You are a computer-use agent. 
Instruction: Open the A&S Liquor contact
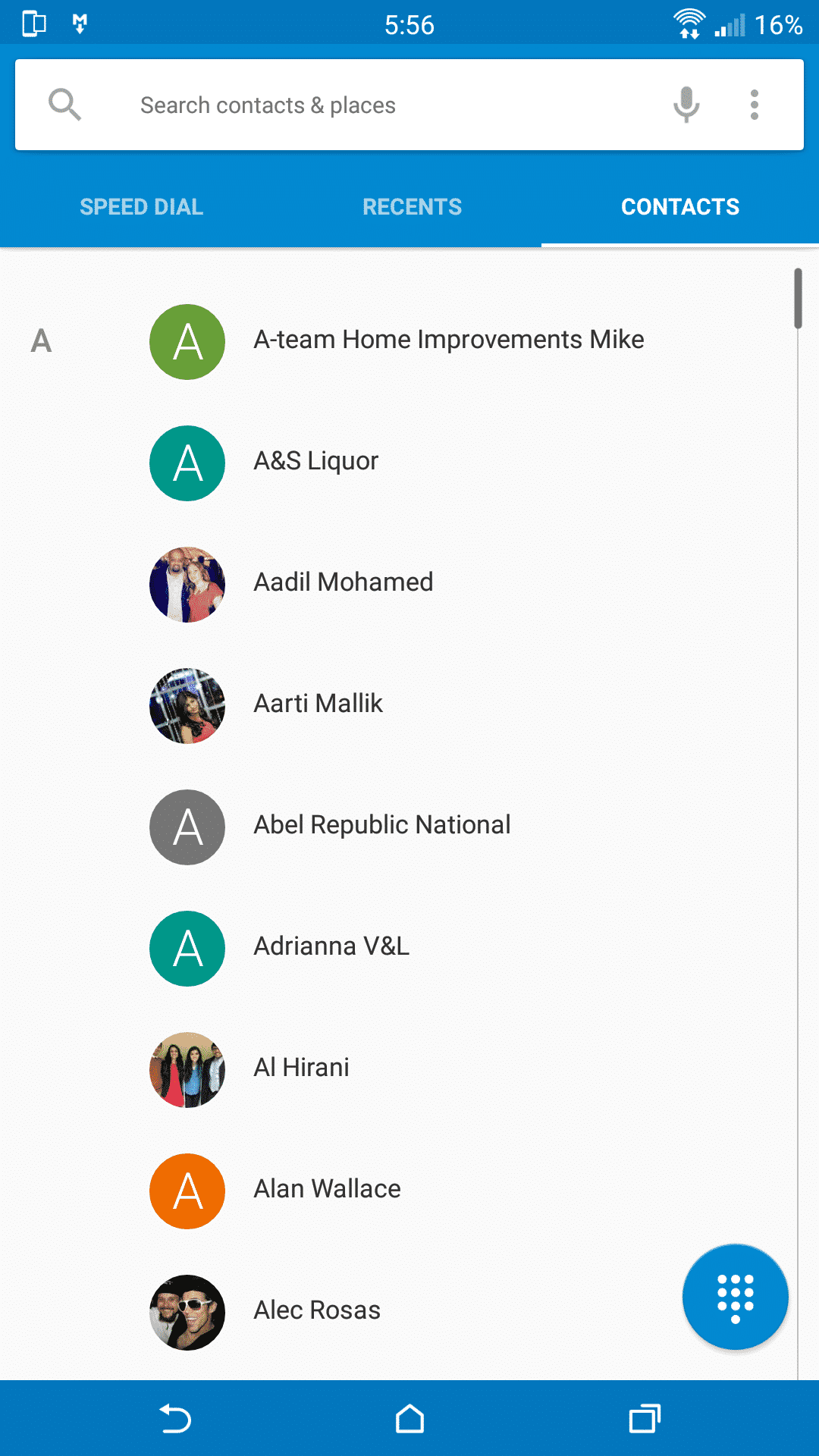tap(316, 461)
